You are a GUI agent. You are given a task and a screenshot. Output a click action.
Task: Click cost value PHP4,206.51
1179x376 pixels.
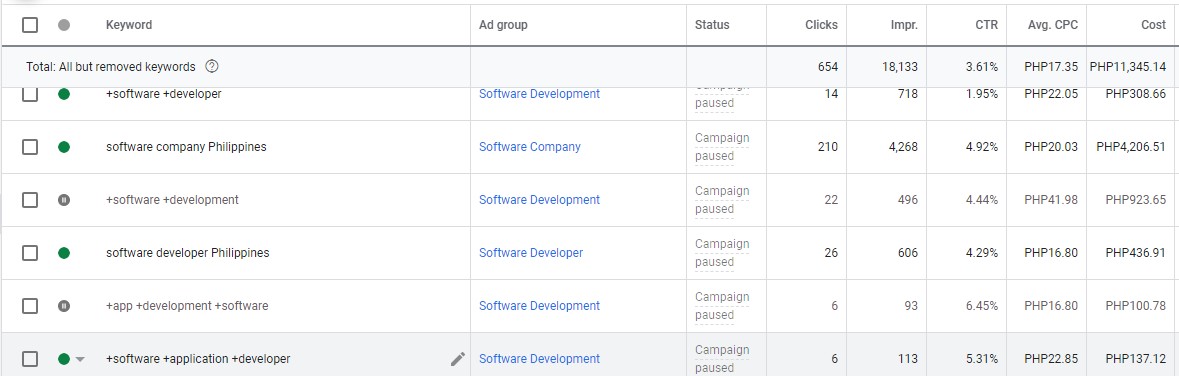[x=1132, y=147]
